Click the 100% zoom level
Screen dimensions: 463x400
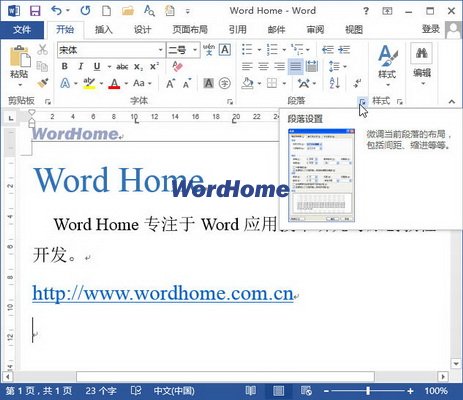[436, 391]
